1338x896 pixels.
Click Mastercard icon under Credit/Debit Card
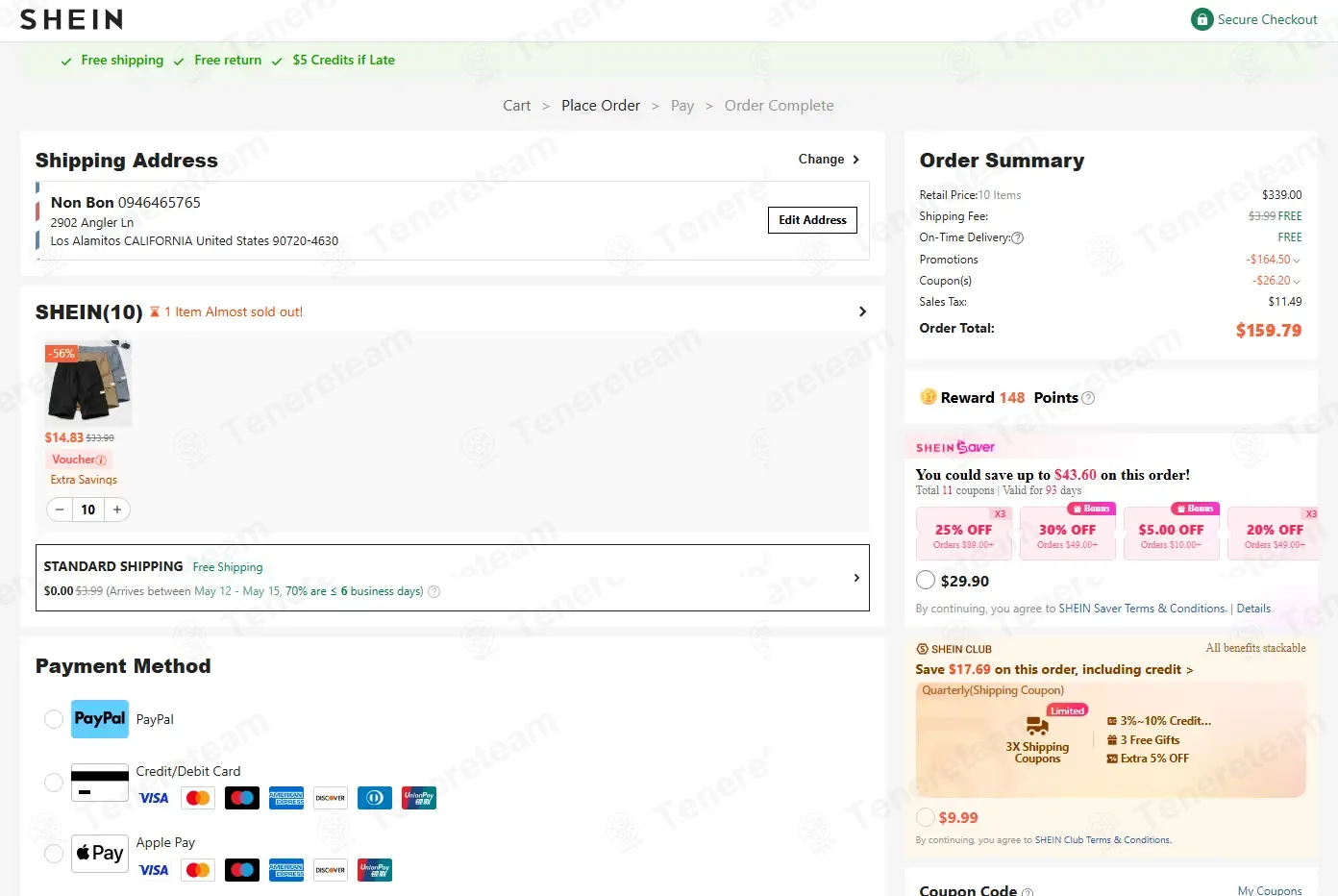point(198,798)
